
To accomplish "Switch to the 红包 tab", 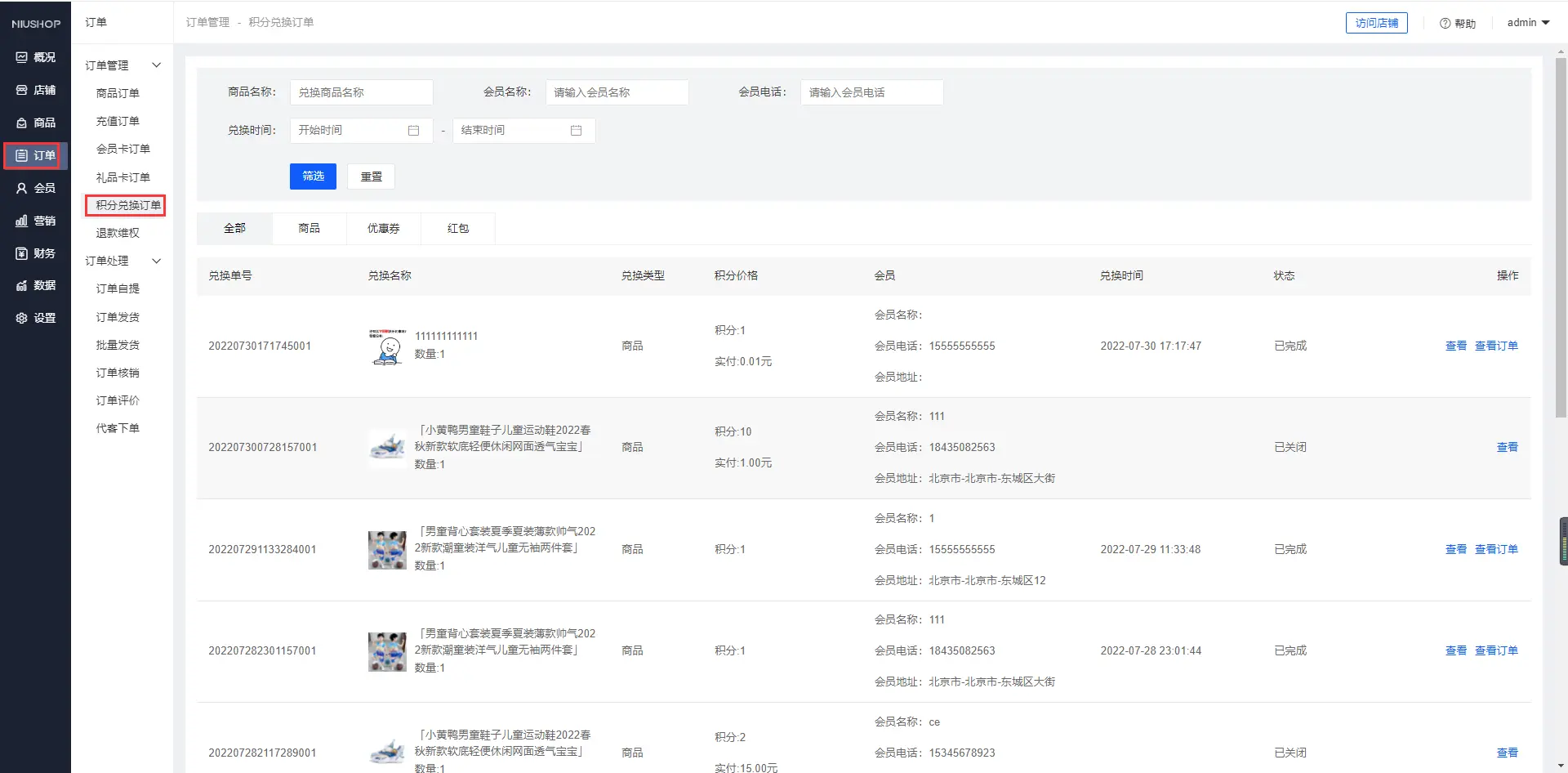I will click(x=457, y=229).
